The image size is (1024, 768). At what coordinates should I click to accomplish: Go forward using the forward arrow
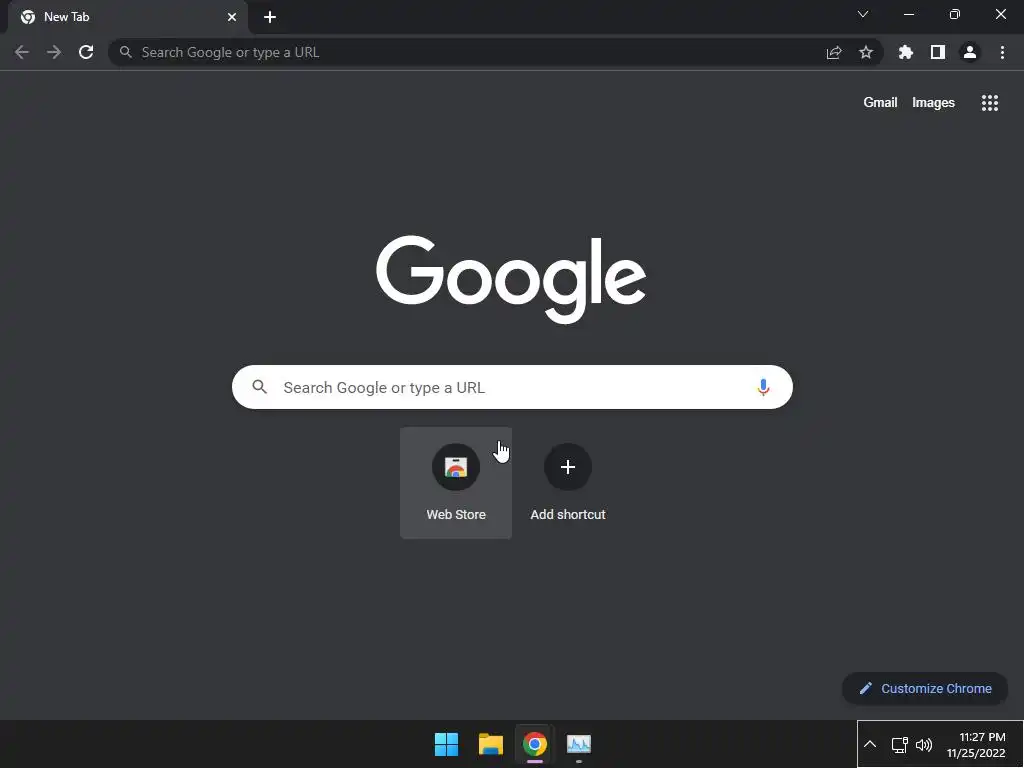point(54,52)
